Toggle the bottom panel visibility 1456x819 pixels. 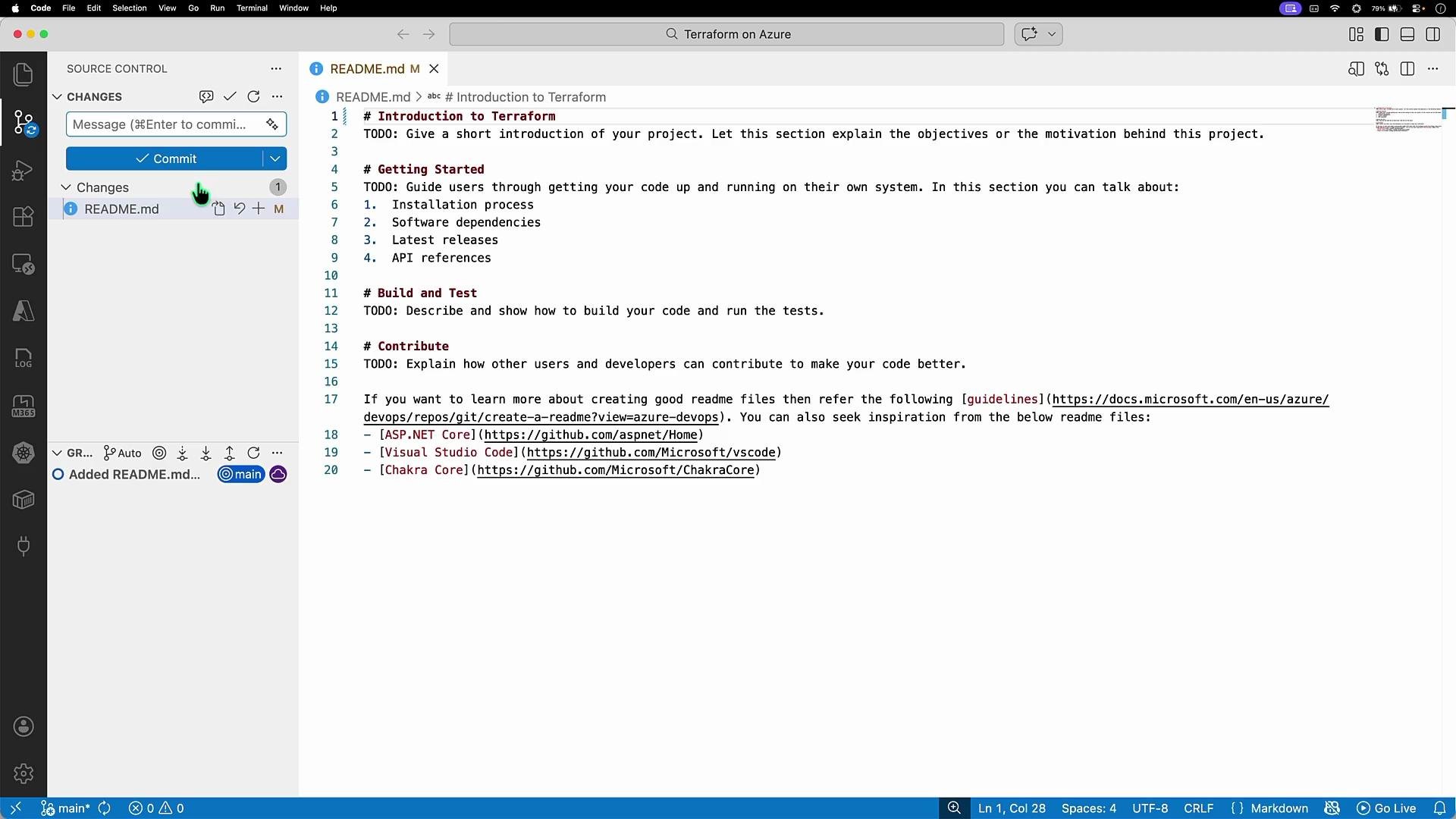[x=1407, y=34]
